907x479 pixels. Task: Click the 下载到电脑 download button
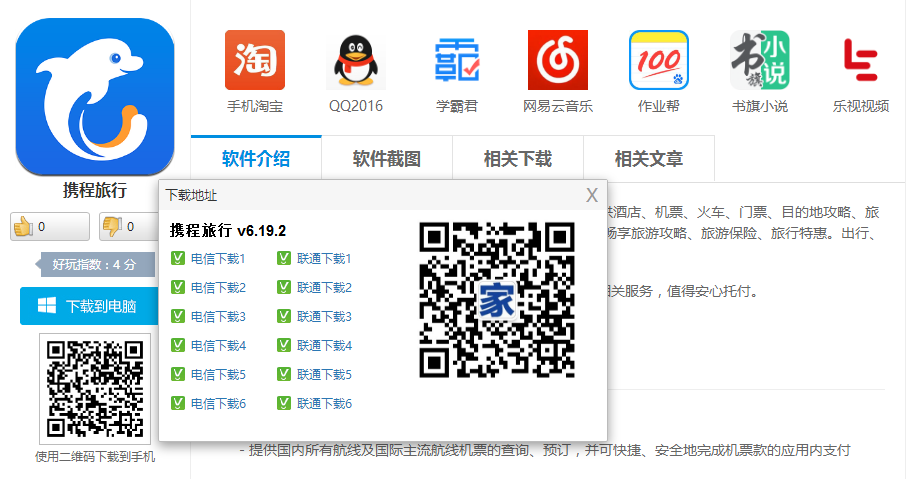point(90,306)
